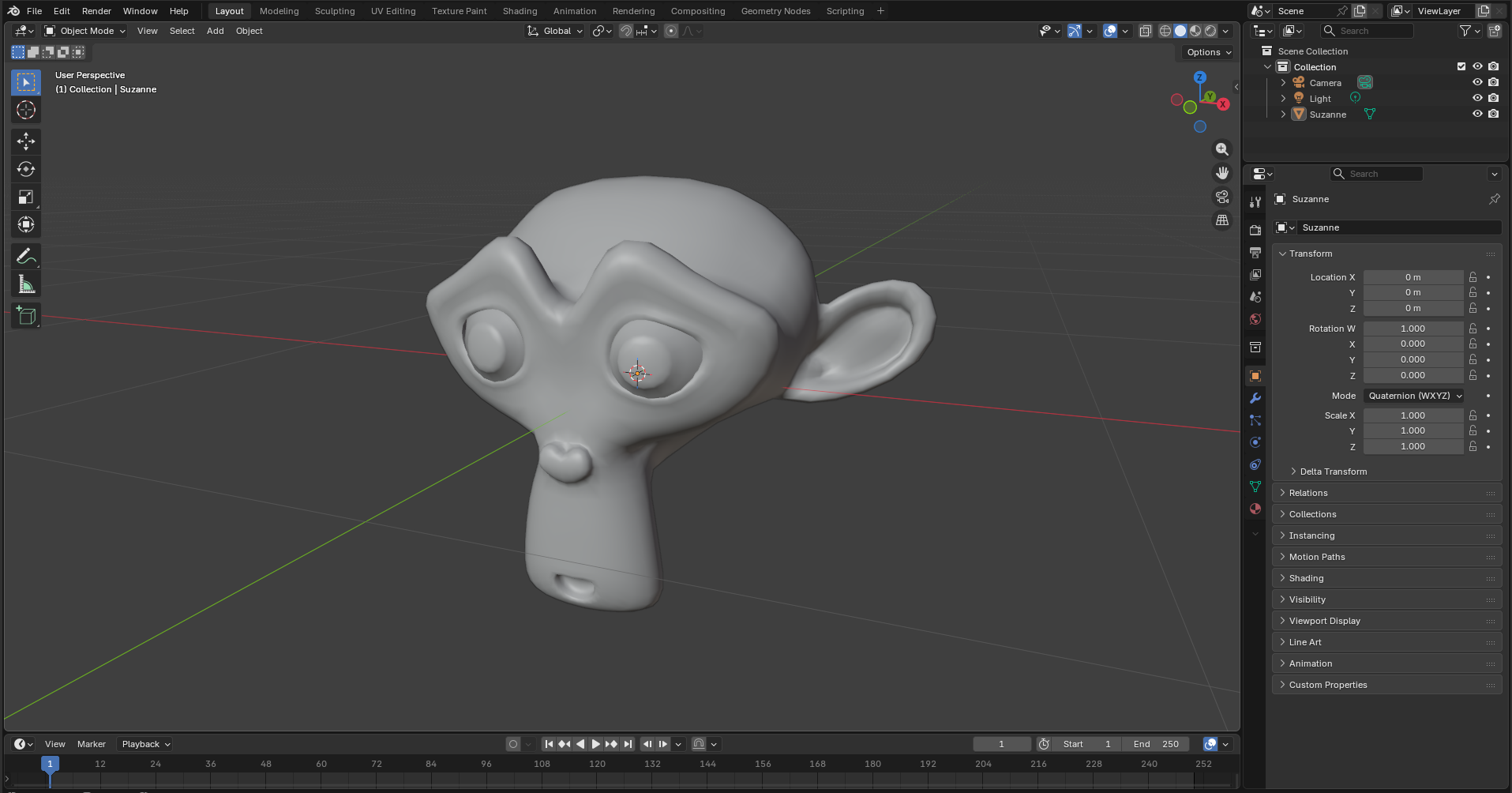Click the View menu in timeline
The image size is (1512, 793).
54,744
